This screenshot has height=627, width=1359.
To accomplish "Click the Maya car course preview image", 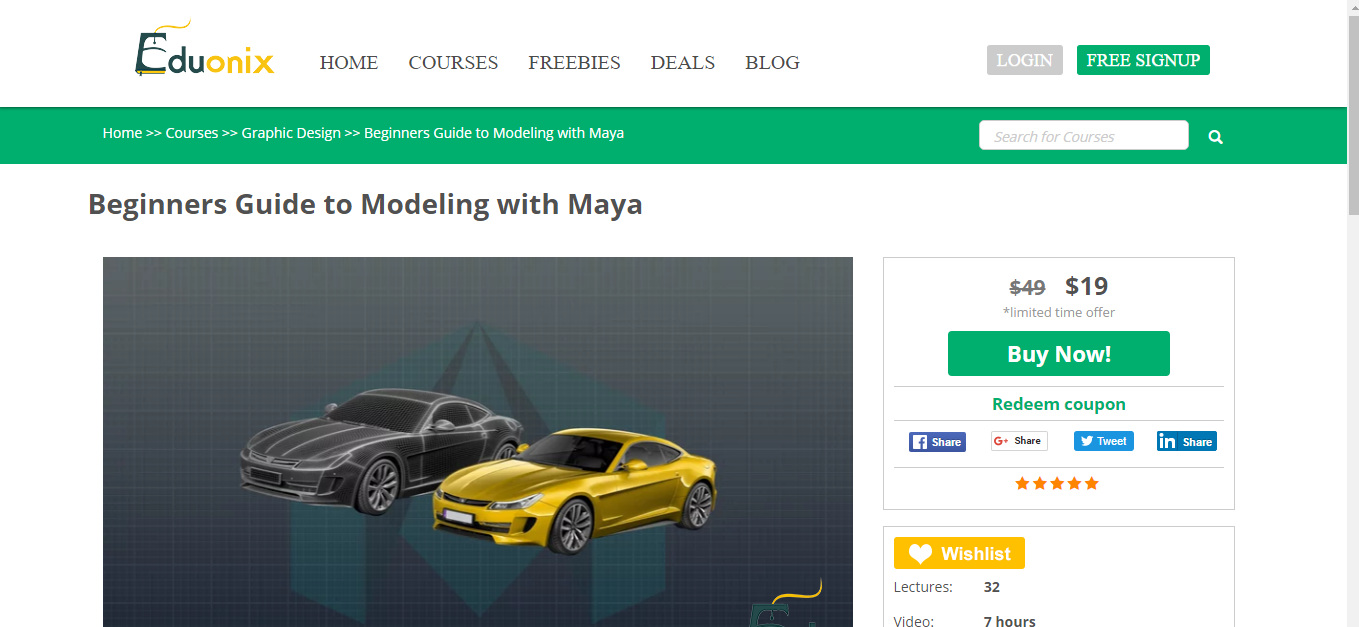I will tap(478, 442).
